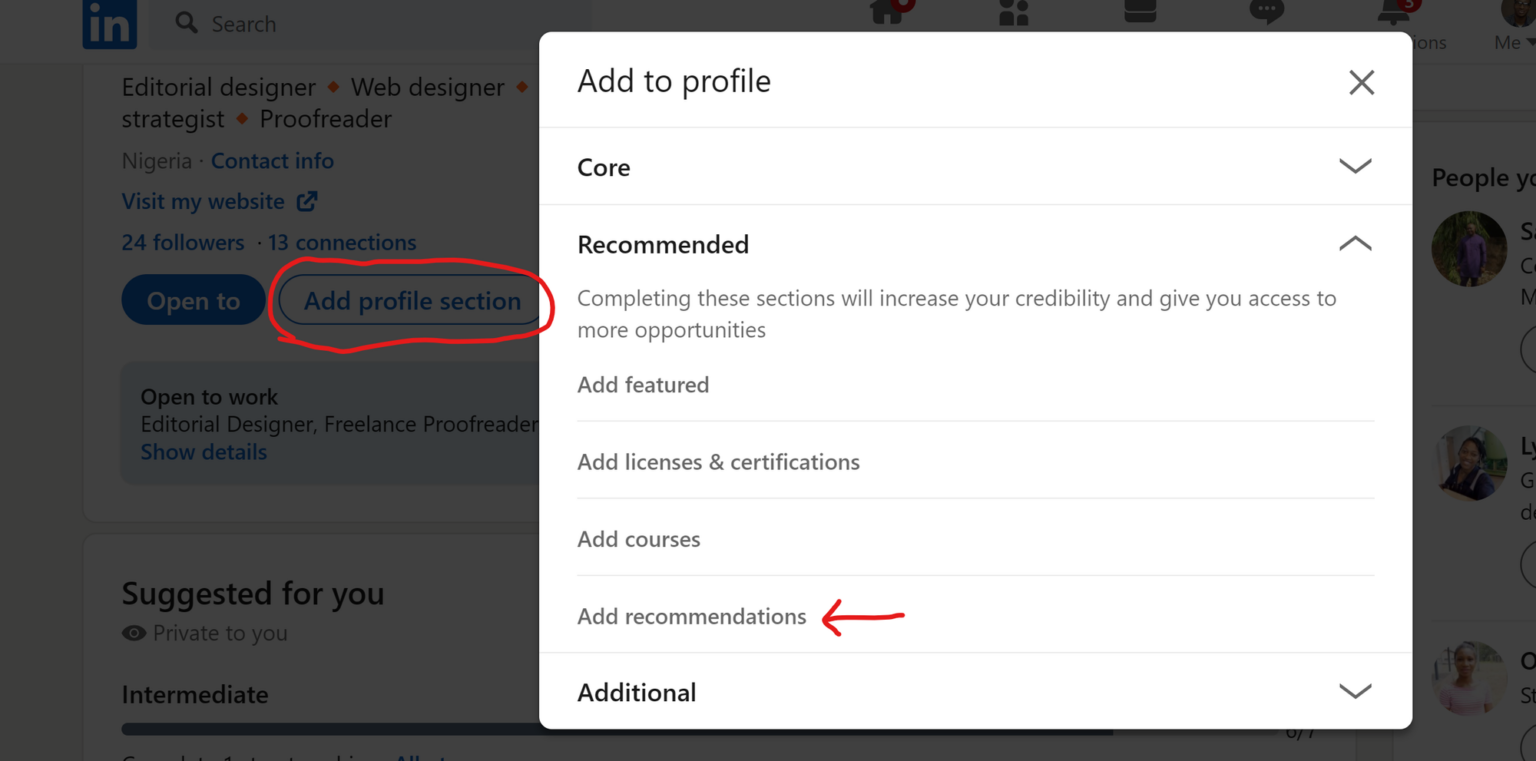Open Contact info
This screenshot has height=761, width=1536.
point(272,161)
